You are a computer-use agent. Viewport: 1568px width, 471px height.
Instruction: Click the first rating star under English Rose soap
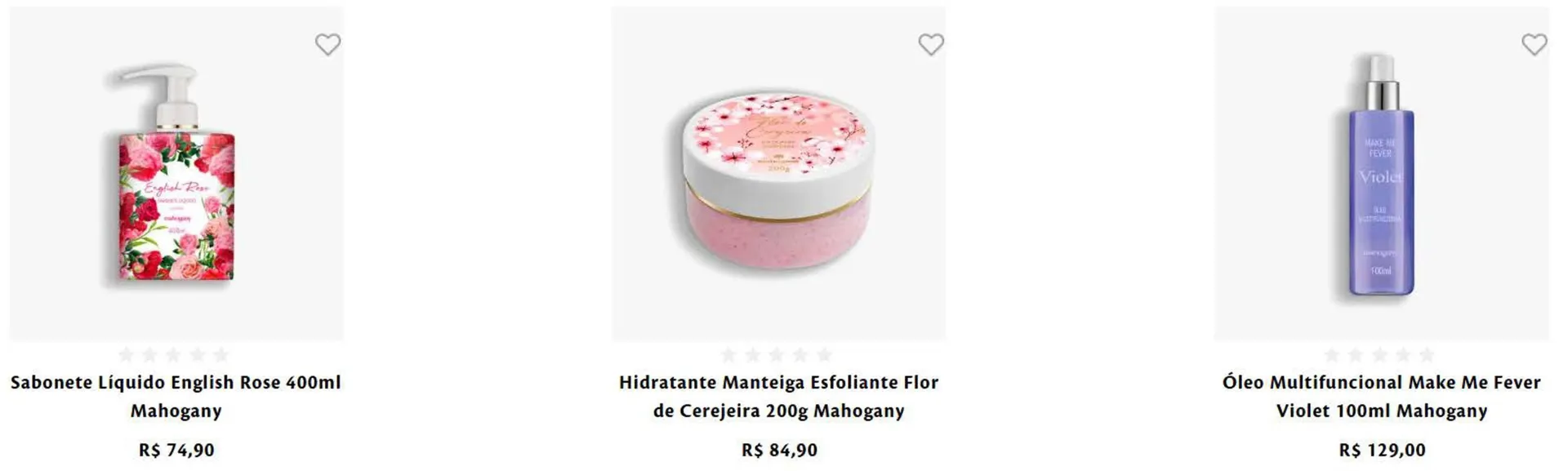point(126,354)
